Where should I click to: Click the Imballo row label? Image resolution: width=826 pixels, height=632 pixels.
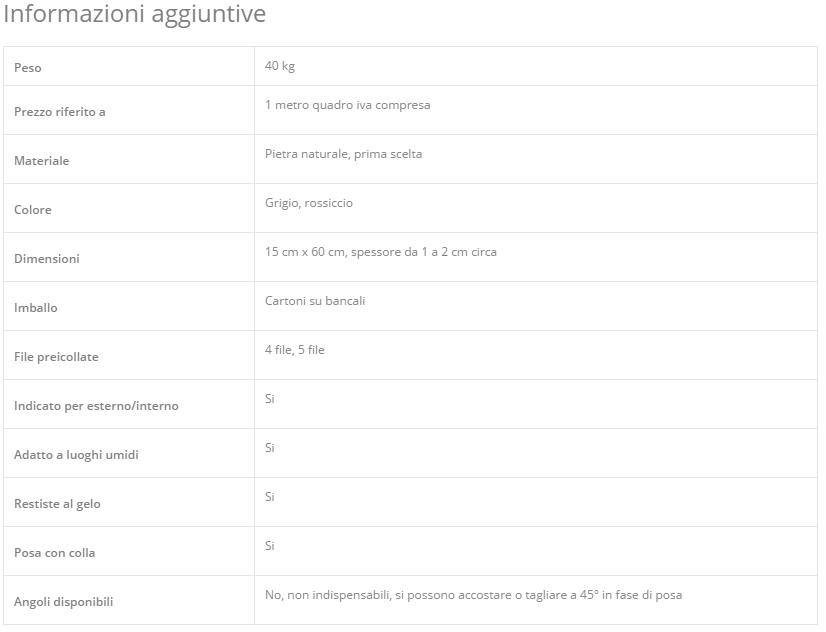[36, 308]
